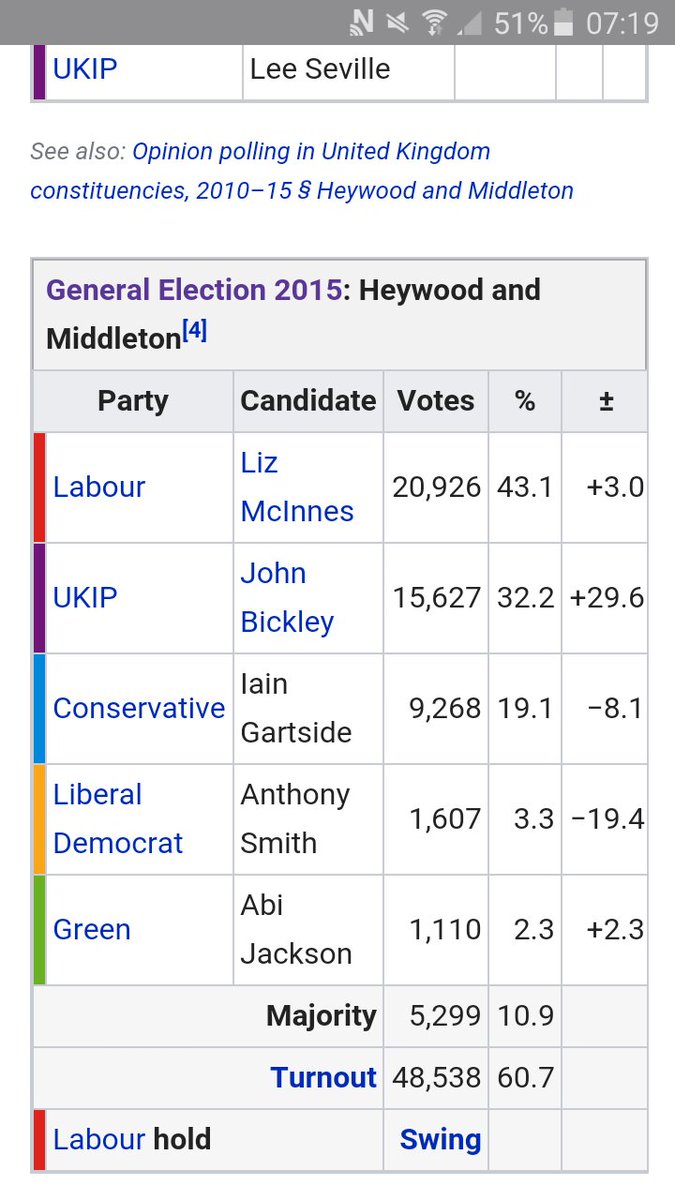Open footnote reference [4]

pos(194,332)
